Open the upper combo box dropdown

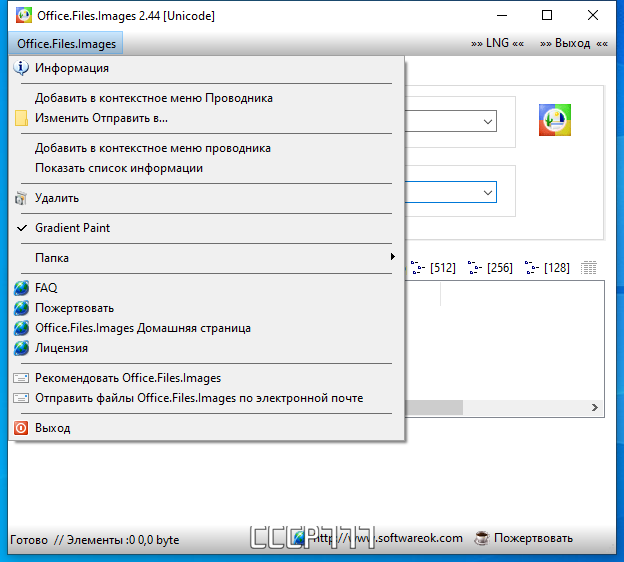(488, 121)
